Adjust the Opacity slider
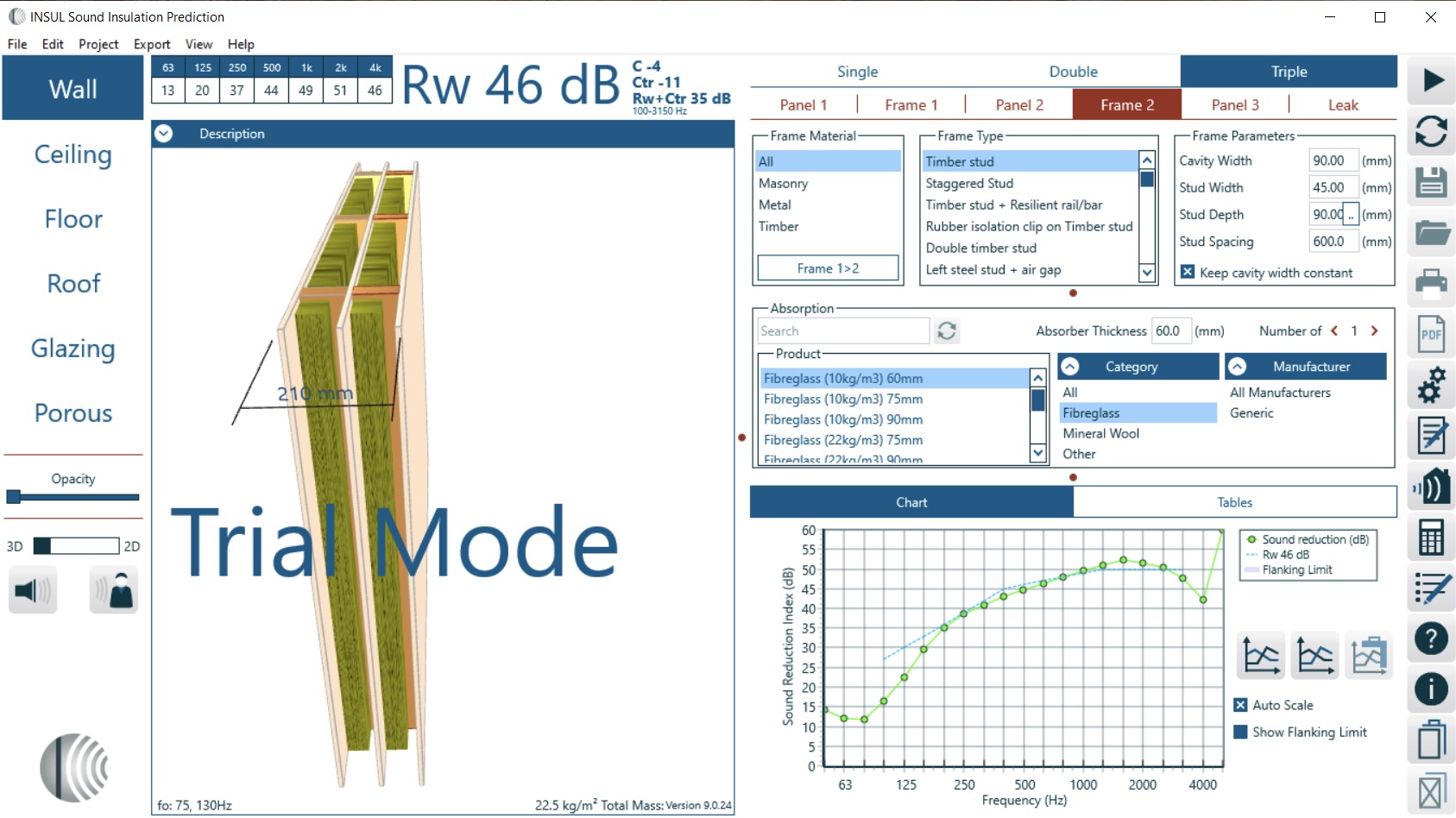Screen dimensions: 1456x818 (14, 497)
